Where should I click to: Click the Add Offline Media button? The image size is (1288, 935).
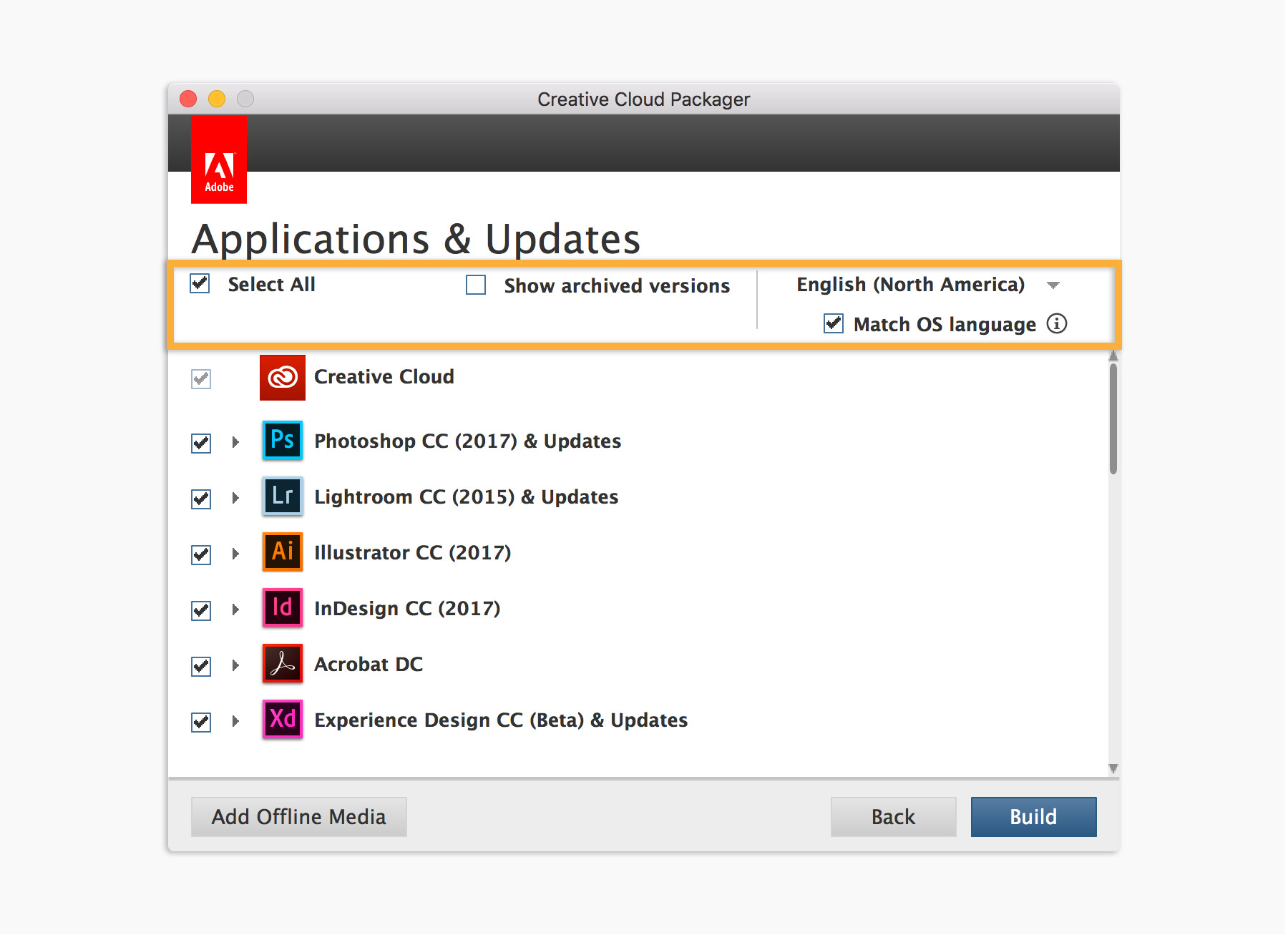click(x=299, y=816)
